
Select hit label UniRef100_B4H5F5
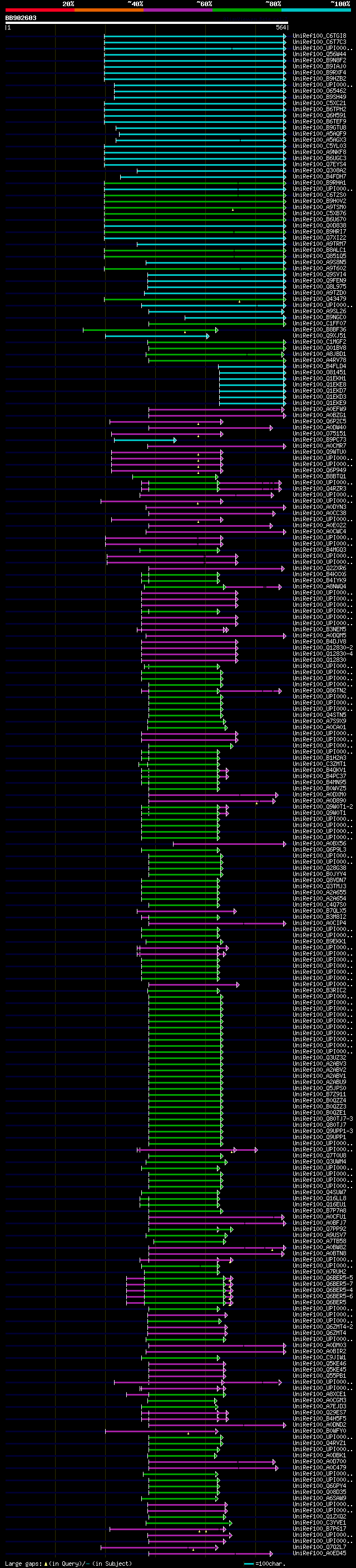(x=319, y=1418)
